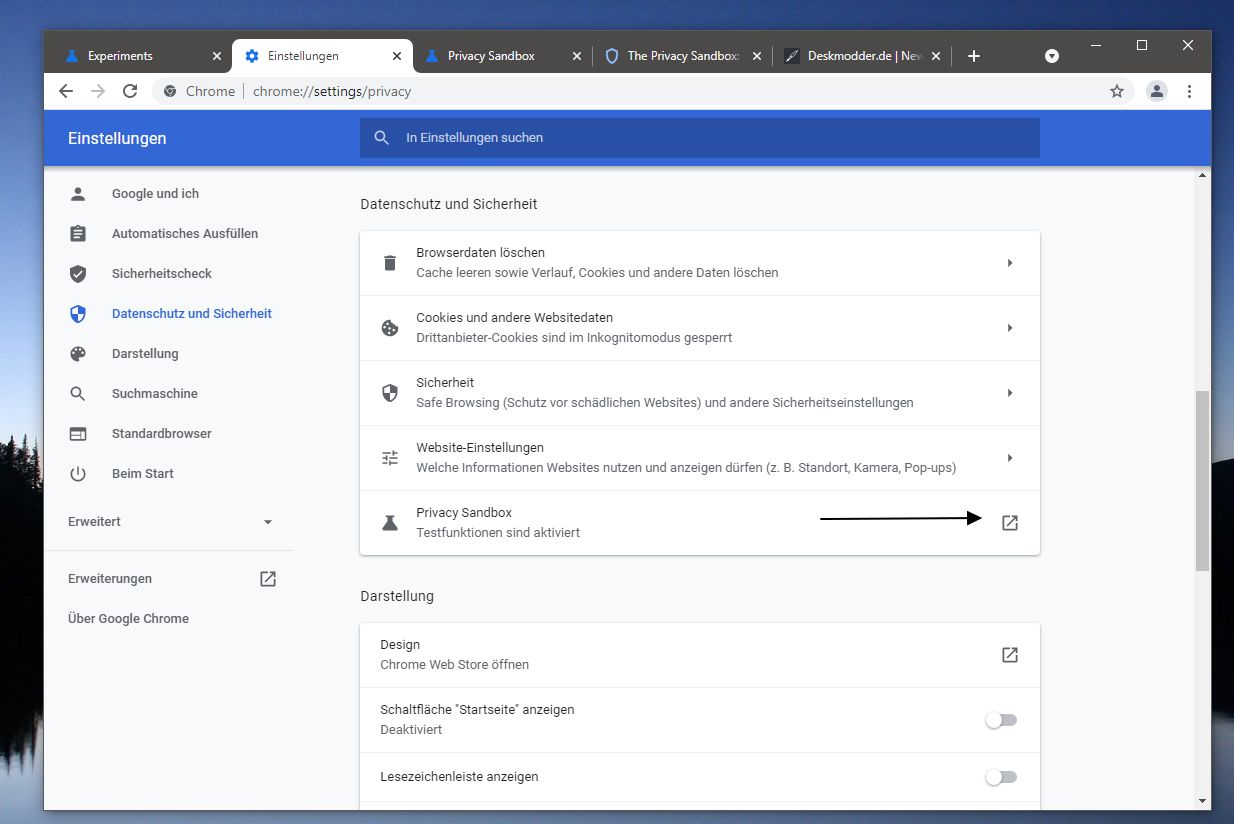Click the palette icon for Darstellung
This screenshot has height=824, width=1234.
pyautogui.click(x=78, y=354)
